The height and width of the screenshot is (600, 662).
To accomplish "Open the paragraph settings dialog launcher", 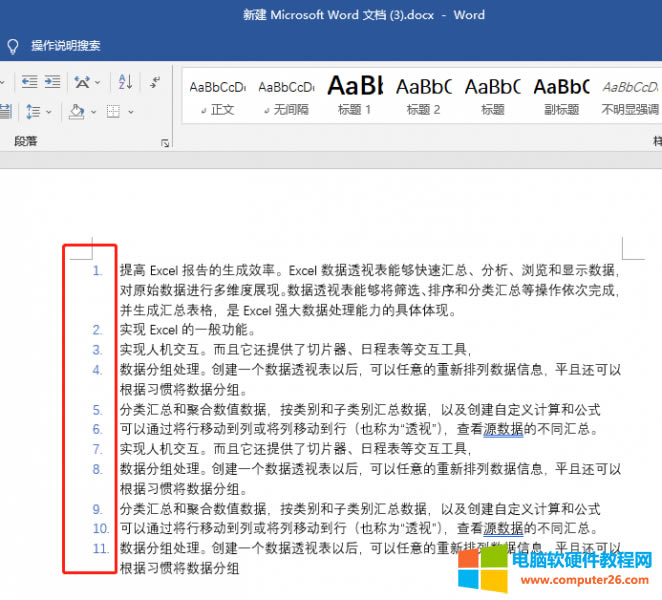I will click(x=165, y=143).
